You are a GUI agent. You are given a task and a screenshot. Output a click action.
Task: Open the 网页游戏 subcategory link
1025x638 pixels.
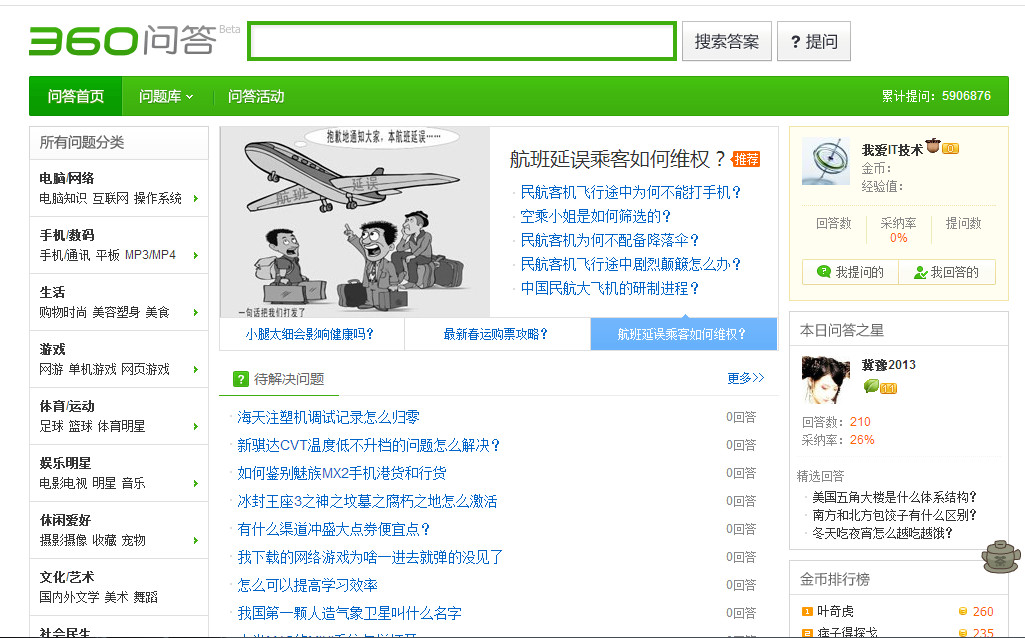point(145,369)
